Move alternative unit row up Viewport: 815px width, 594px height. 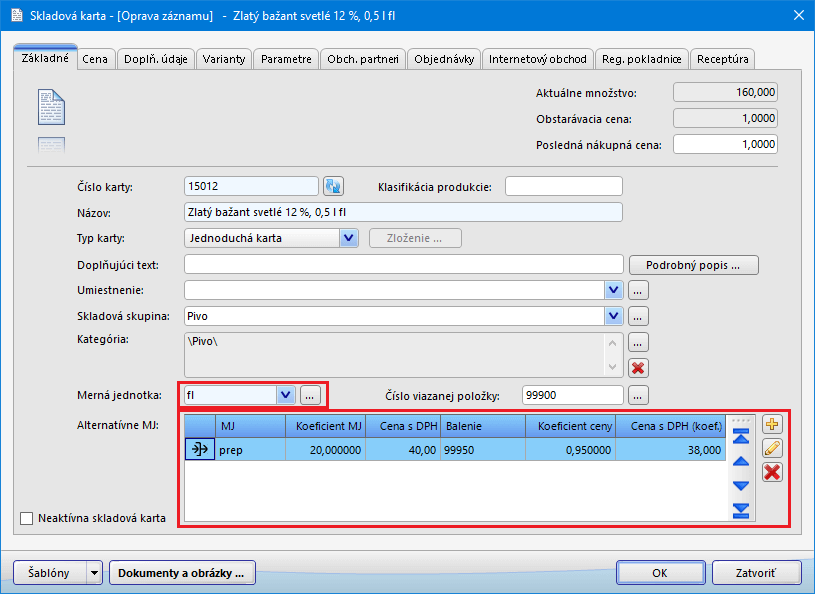[x=741, y=461]
